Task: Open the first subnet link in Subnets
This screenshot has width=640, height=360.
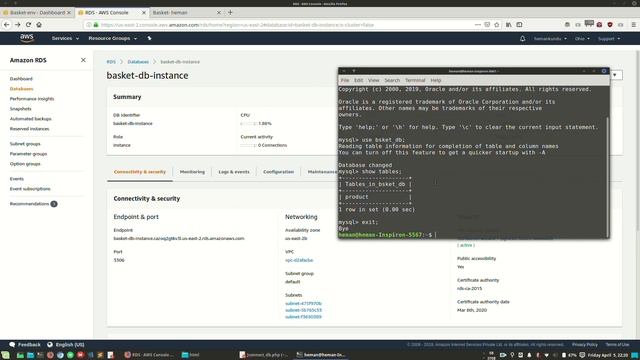Action: (303, 303)
